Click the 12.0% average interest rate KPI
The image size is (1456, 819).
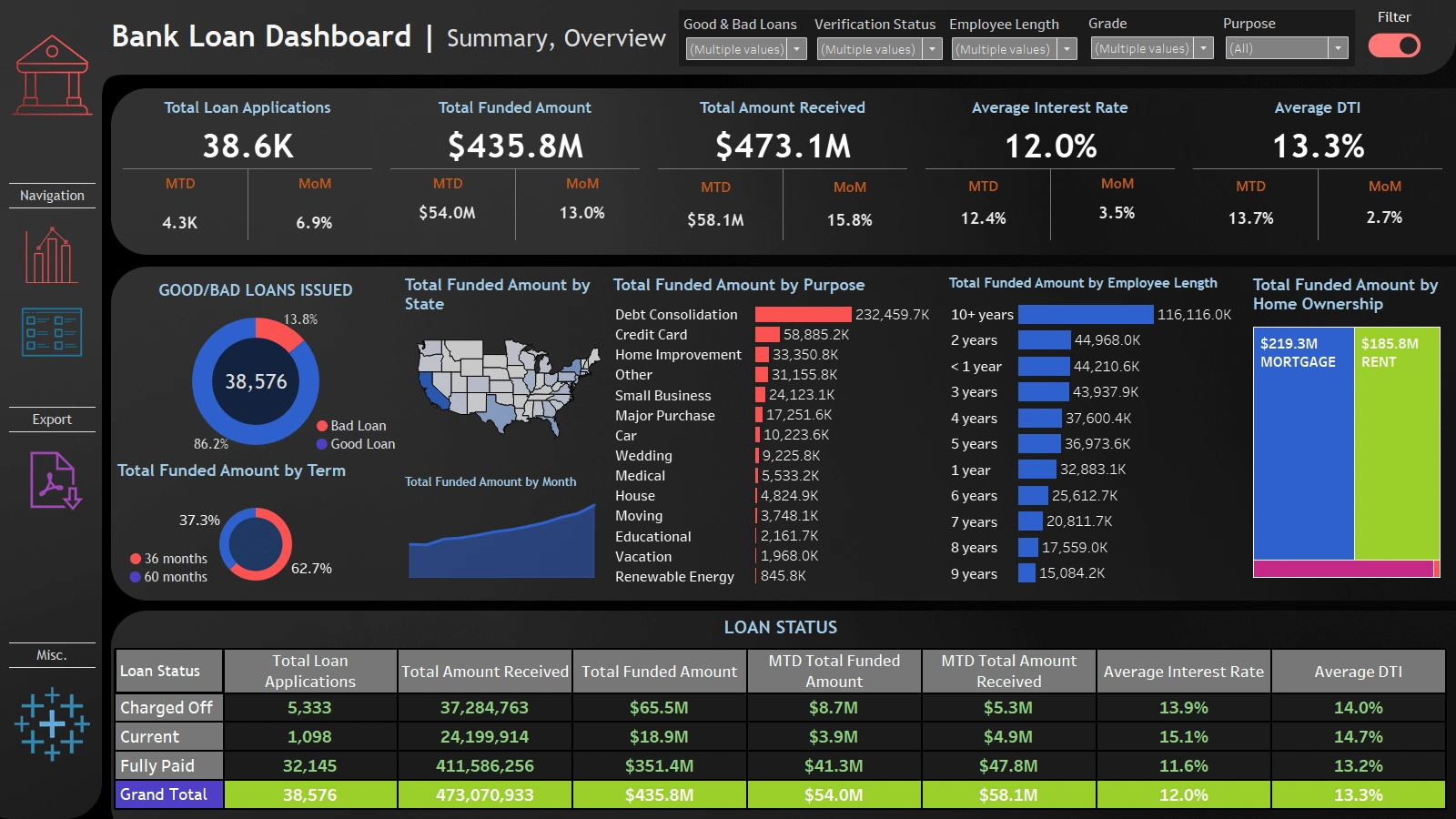(1050, 146)
